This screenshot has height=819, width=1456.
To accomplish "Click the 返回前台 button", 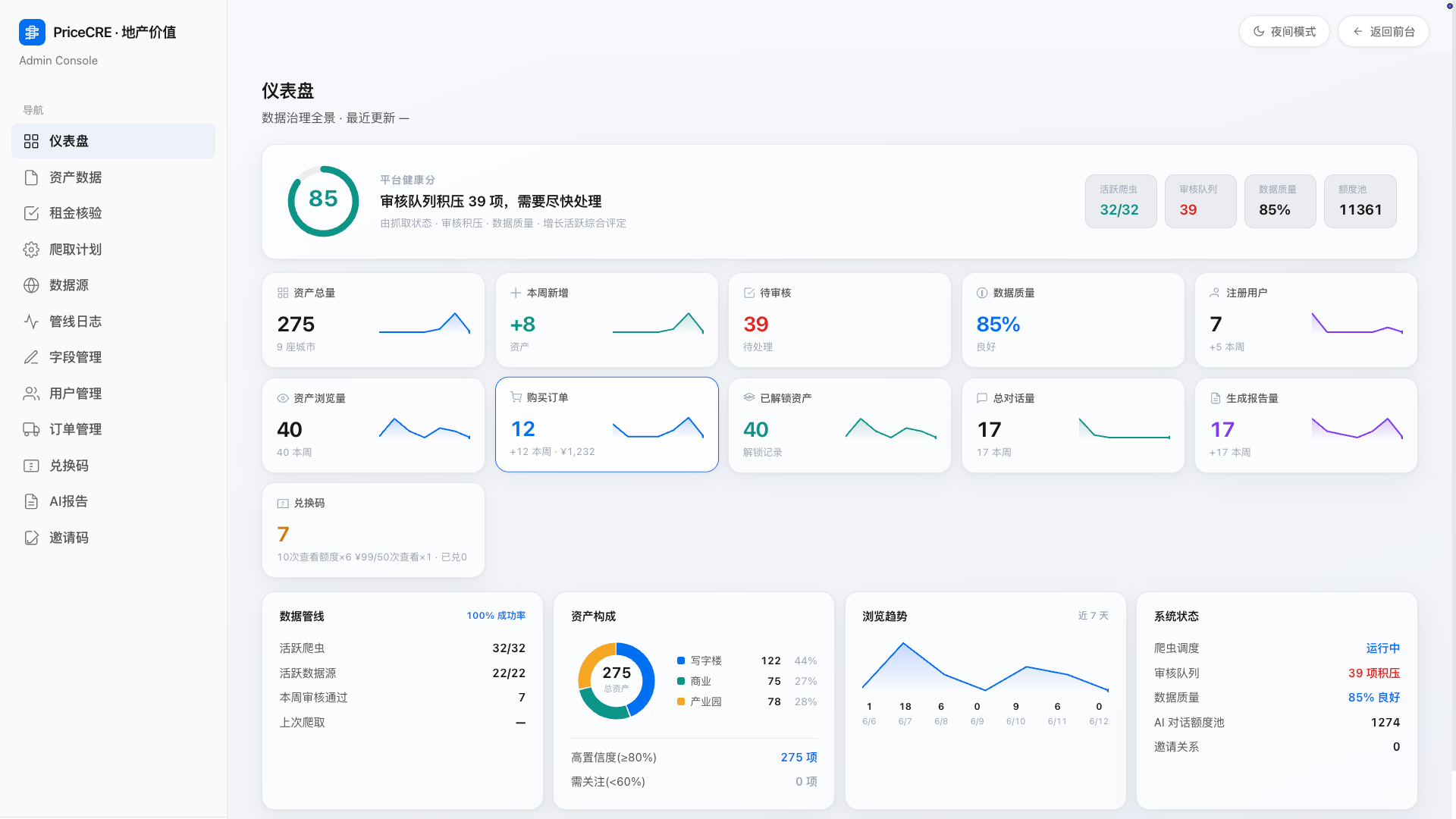I will click(1383, 31).
